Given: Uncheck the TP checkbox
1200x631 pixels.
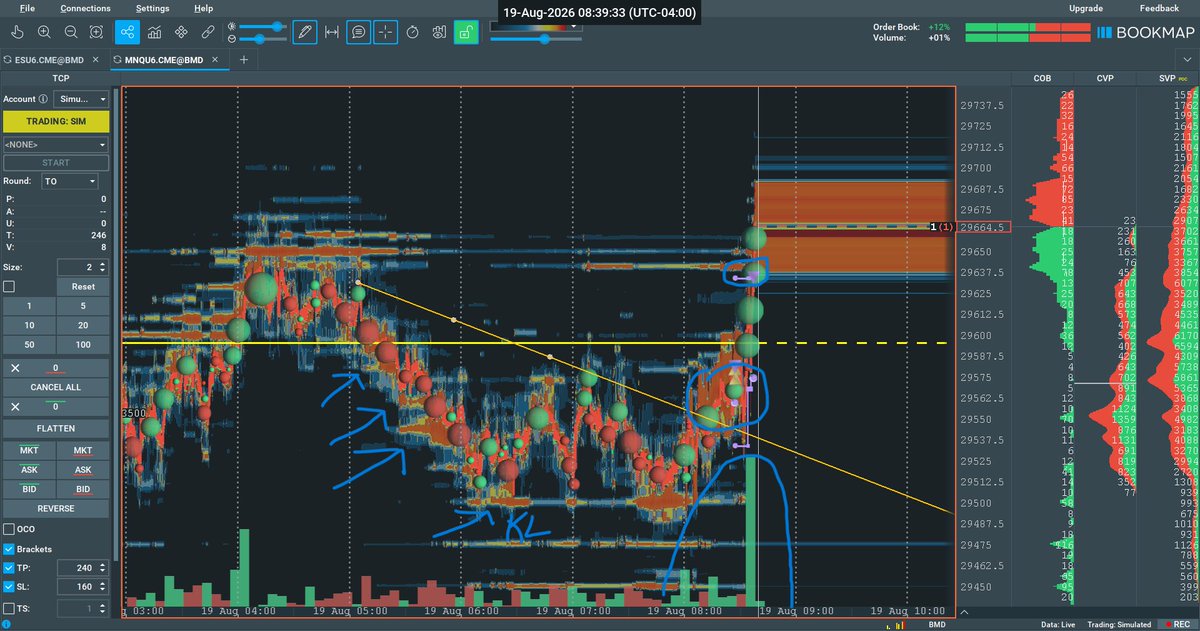Looking at the screenshot, I should (x=9, y=568).
